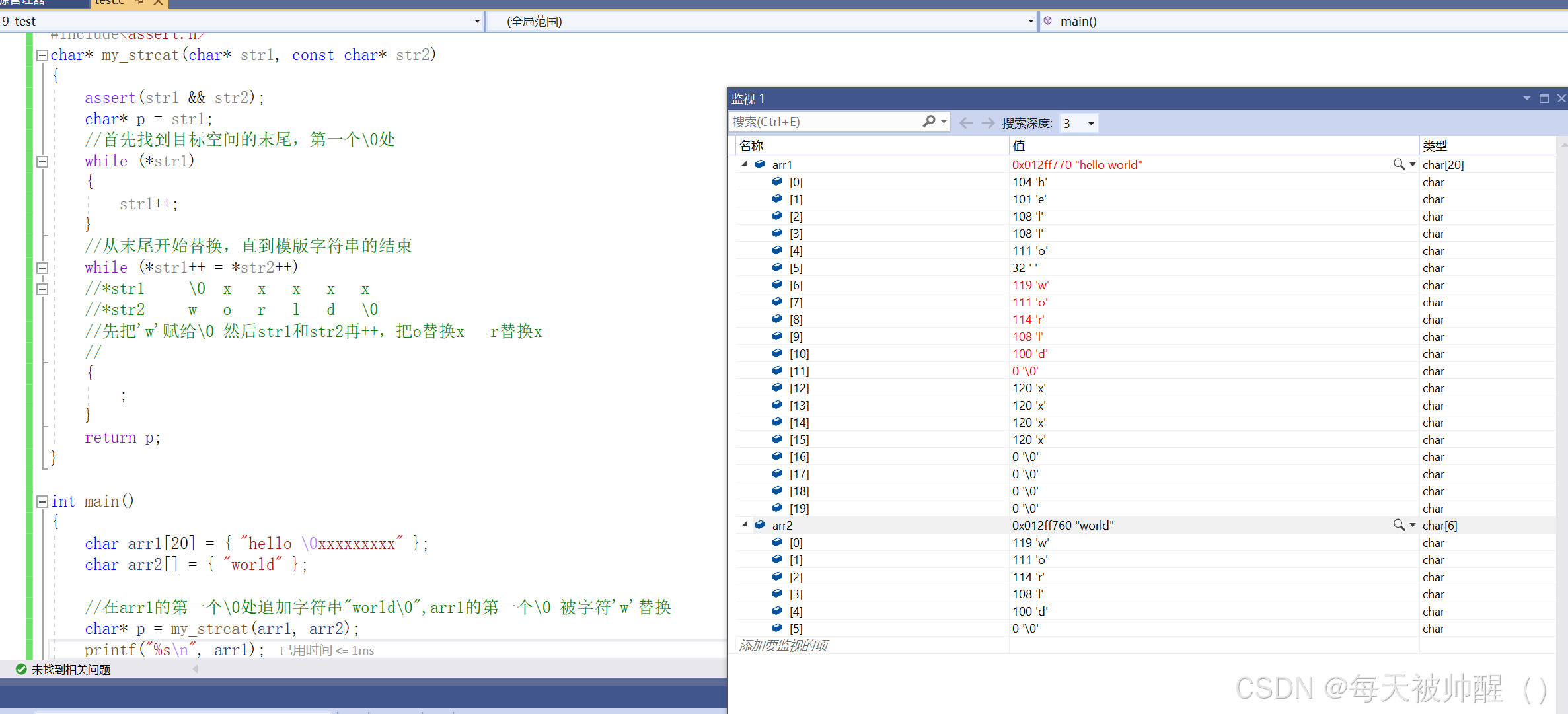Open the 搜索深度 dropdown showing 3
Image resolution: width=1568 pixels, height=714 pixels.
pos(1090,123)
